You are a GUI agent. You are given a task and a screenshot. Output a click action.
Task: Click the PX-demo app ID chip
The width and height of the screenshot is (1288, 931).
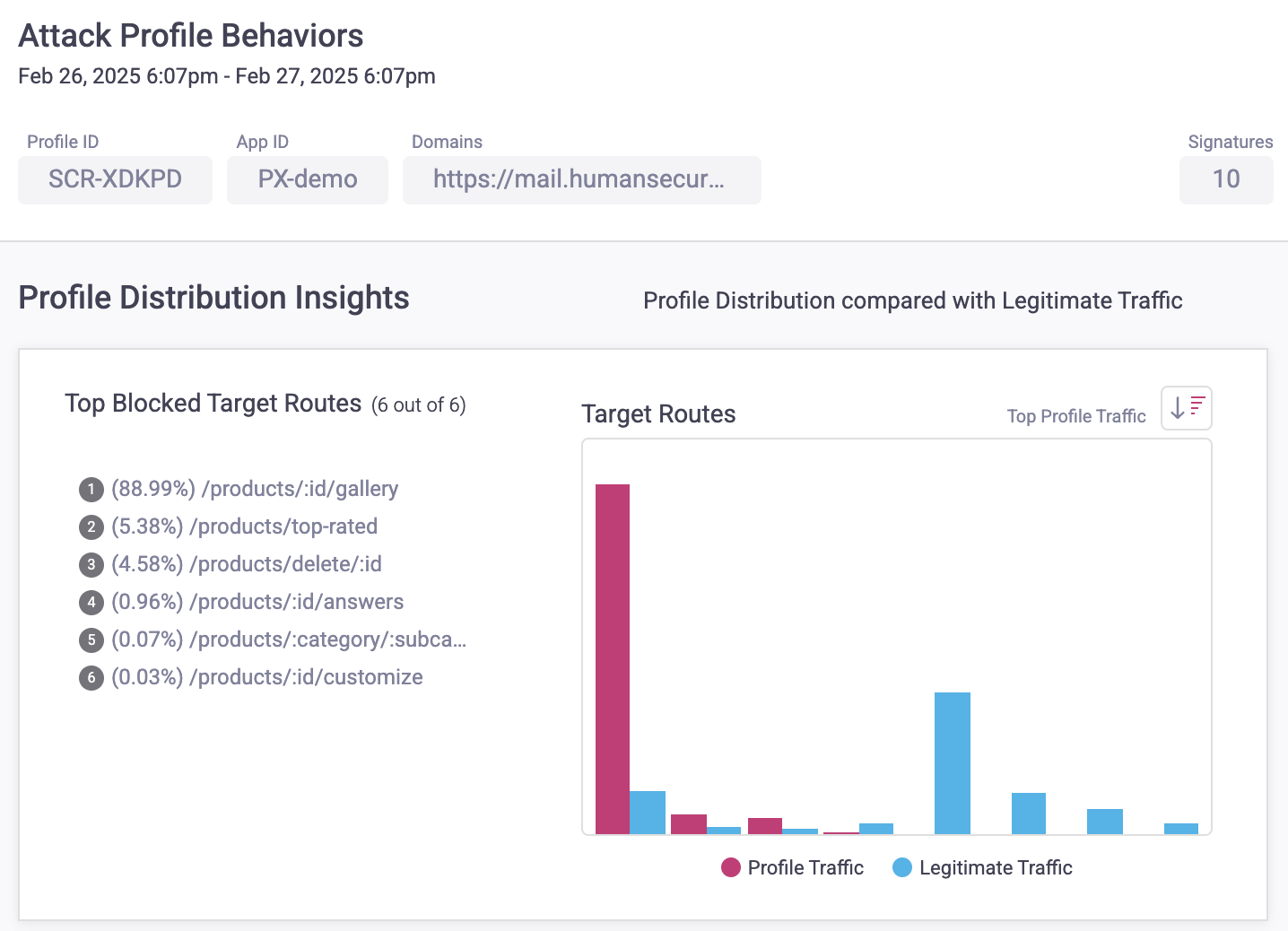(307, 179)
